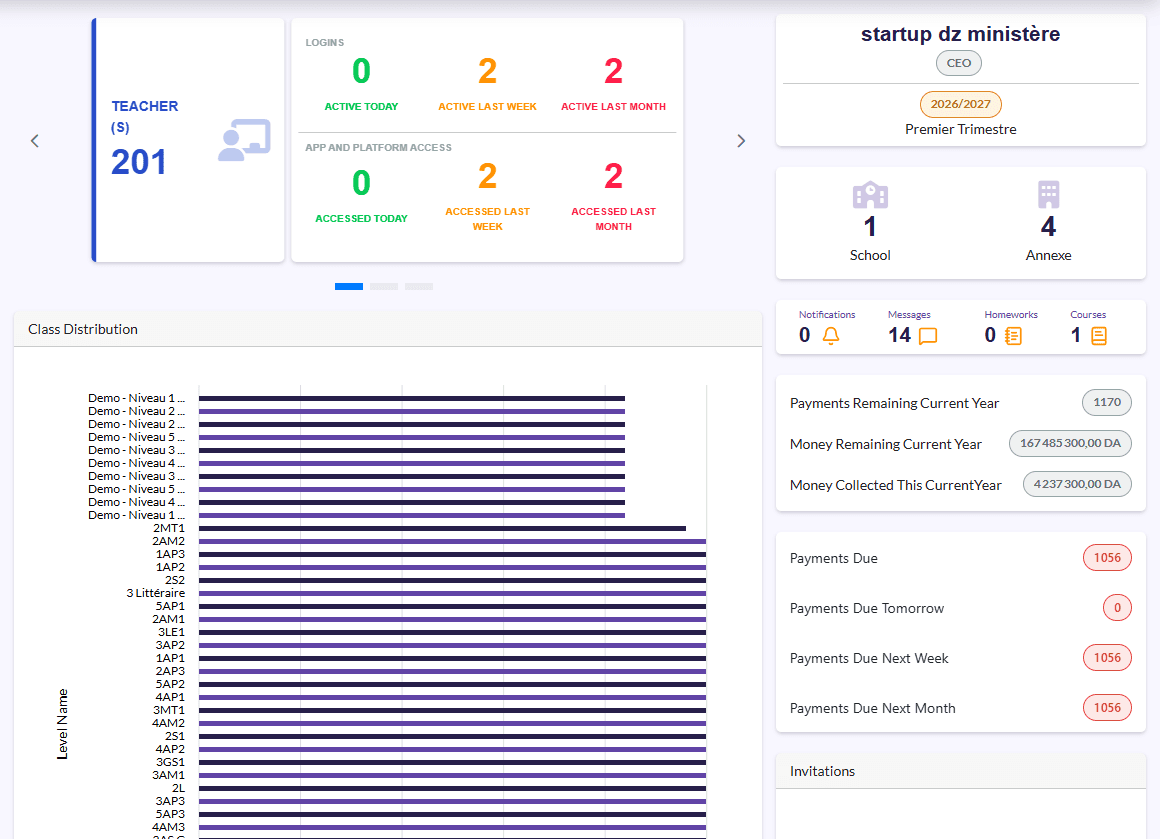
Task: Click the School building icon
Action: (870, 195)
